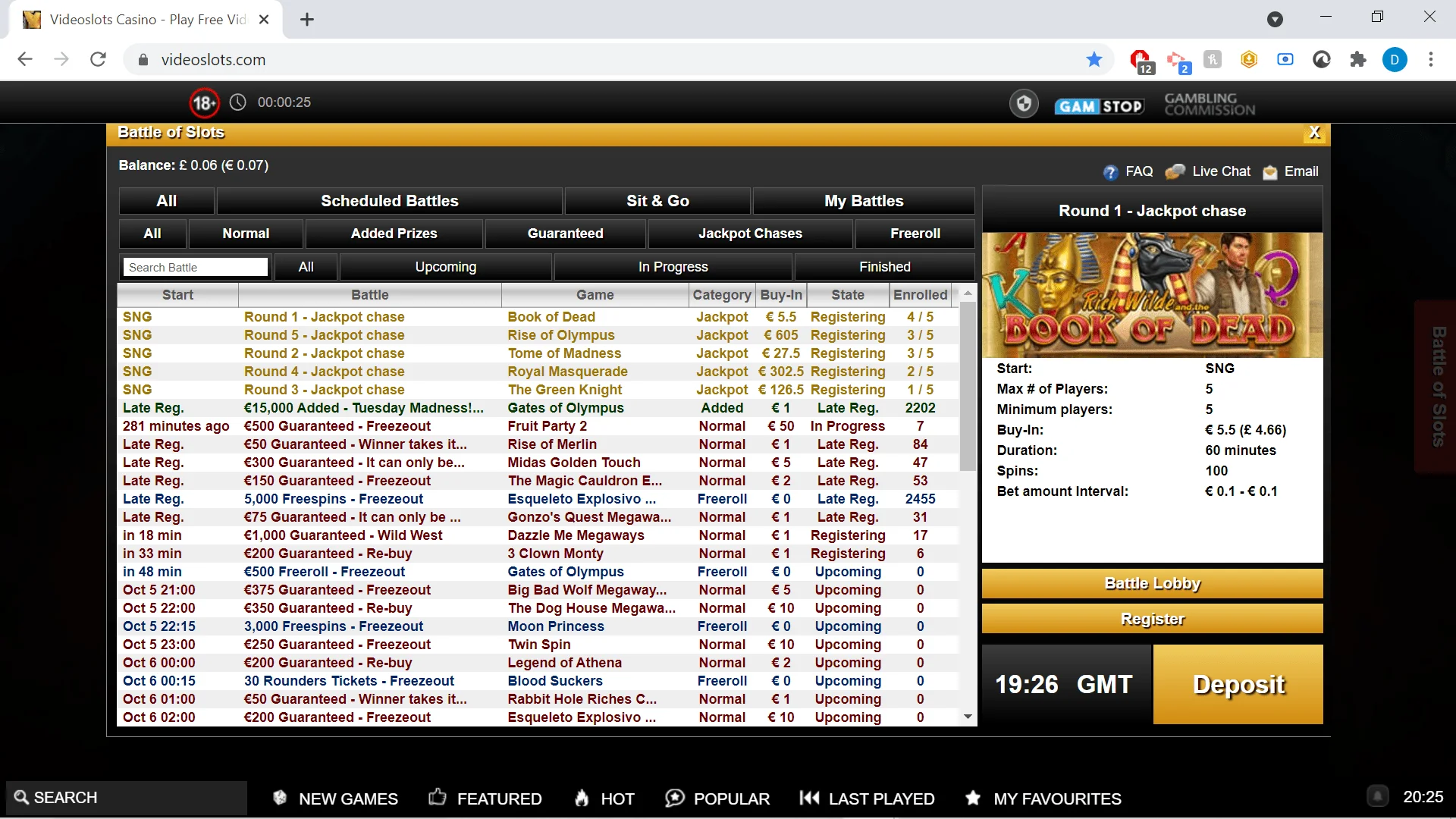Show Finished battles

(x=885, y=267)
